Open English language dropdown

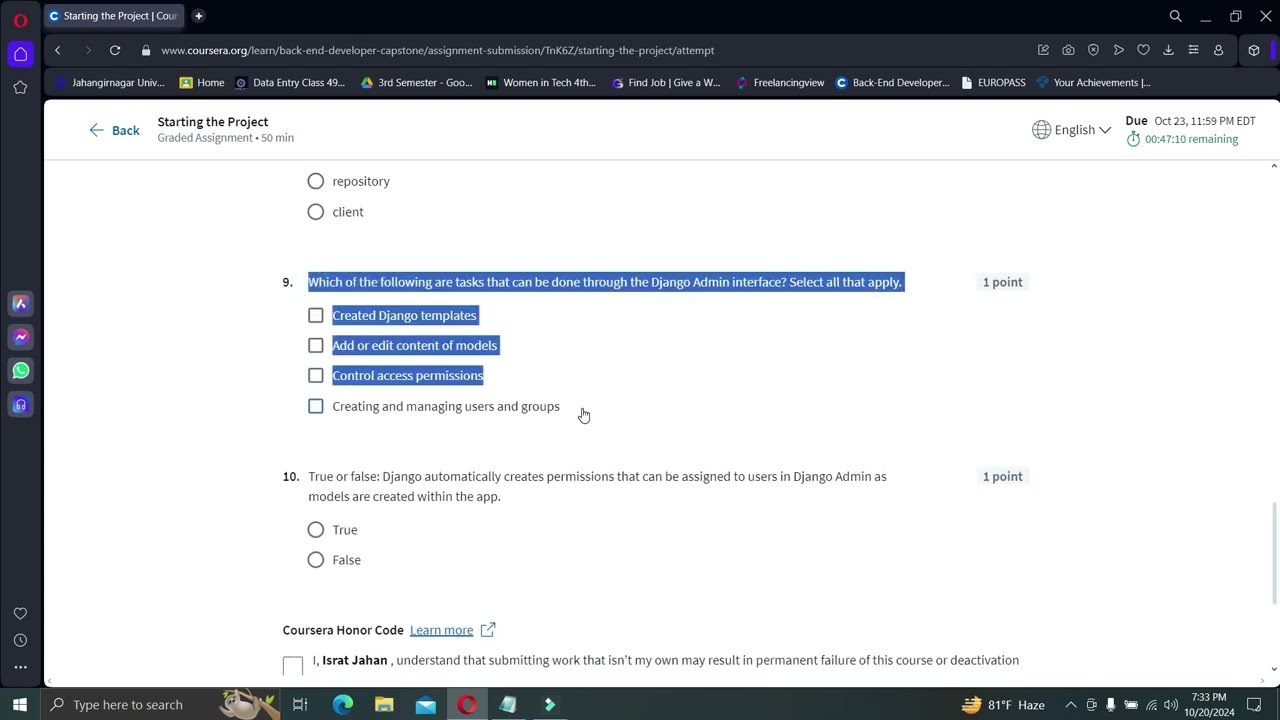1072,130
